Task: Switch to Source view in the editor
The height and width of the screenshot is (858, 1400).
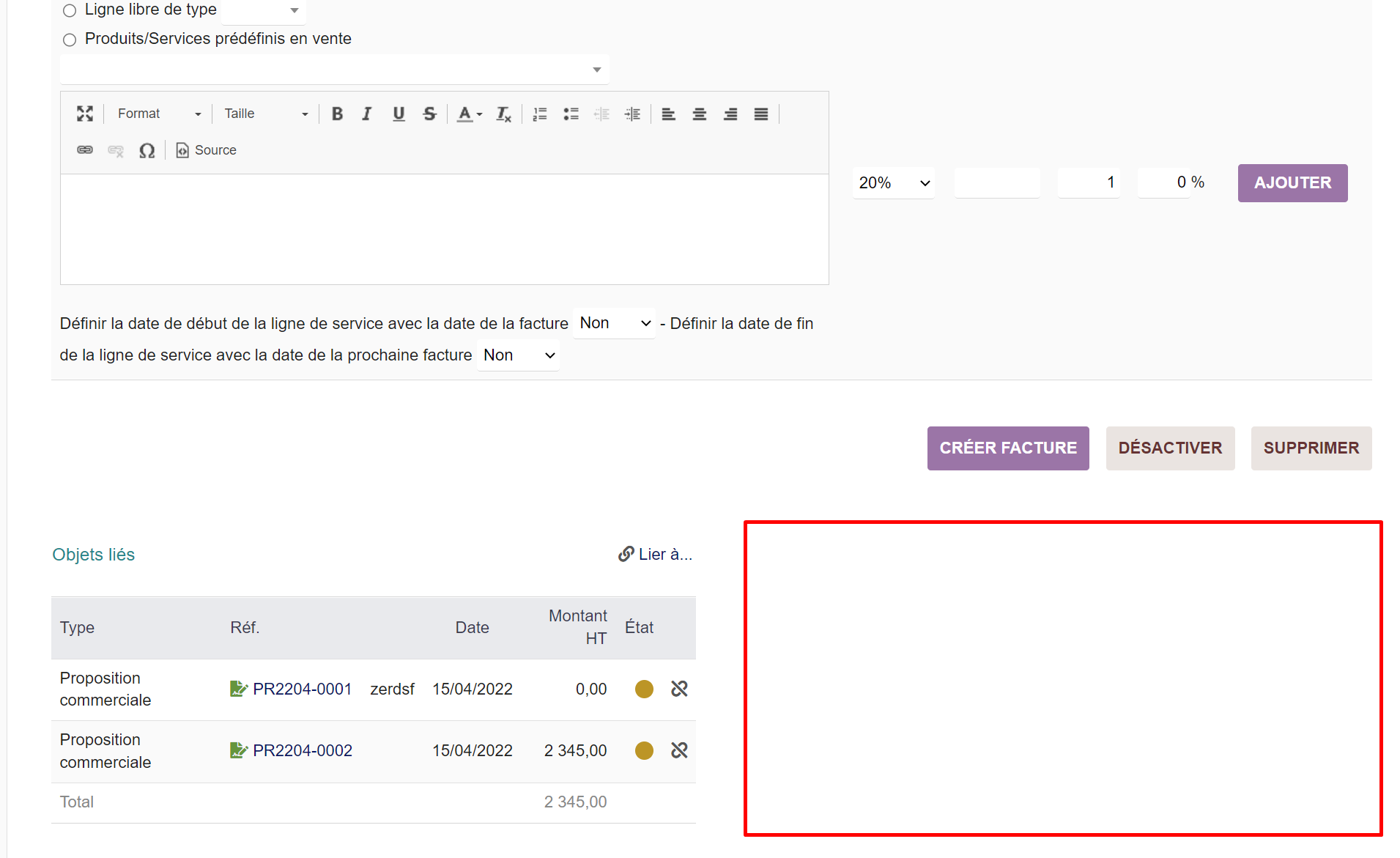Action: (x=207, y=150)
